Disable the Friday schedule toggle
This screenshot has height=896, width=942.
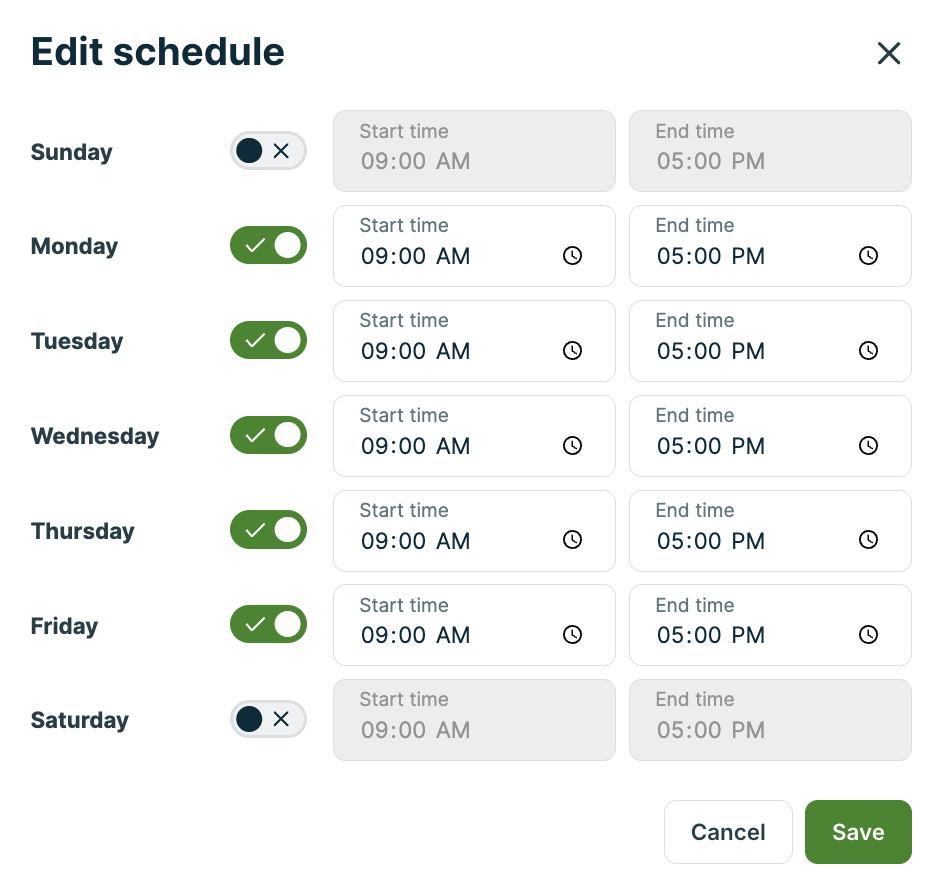click(268, 625)
